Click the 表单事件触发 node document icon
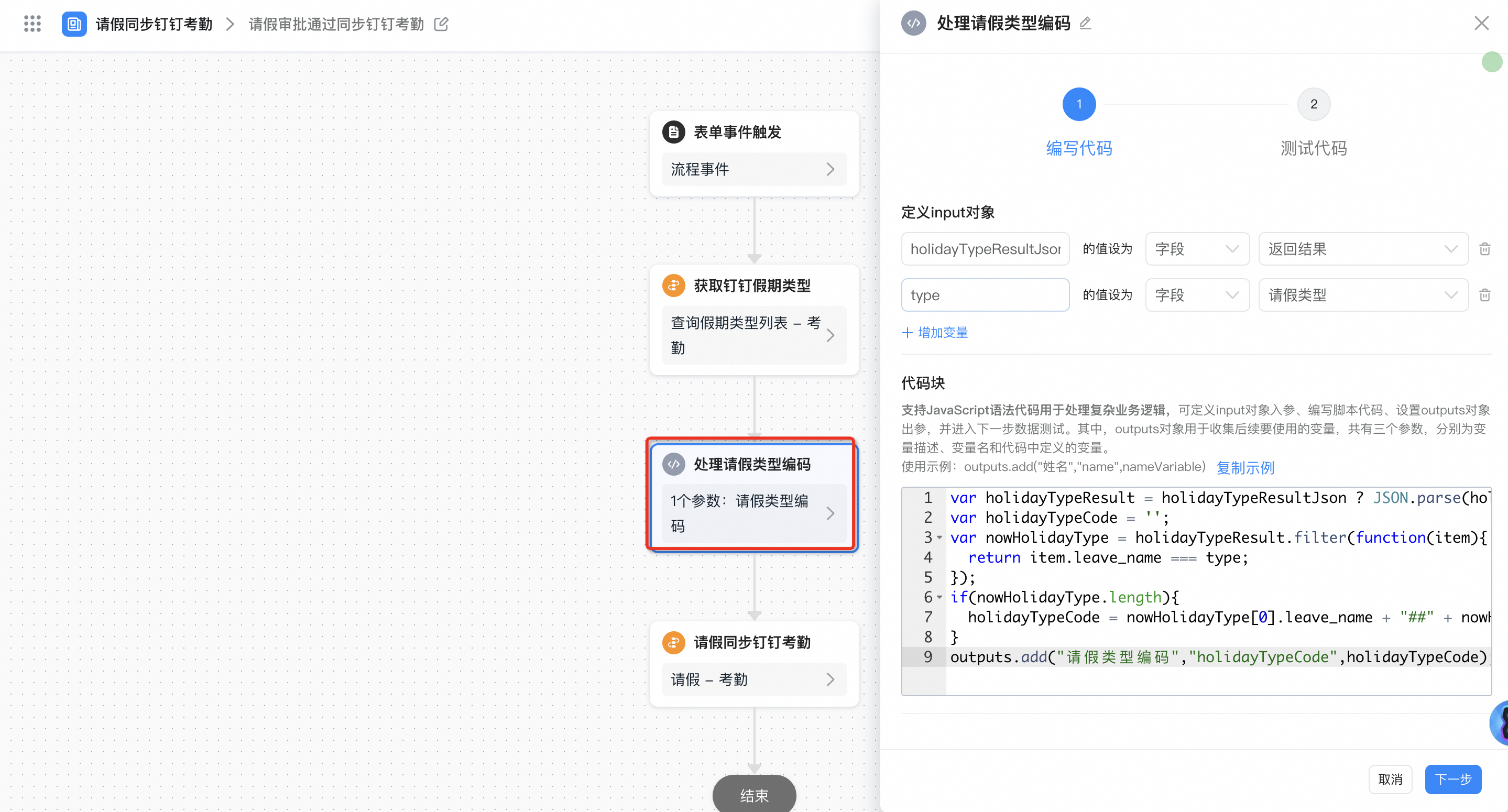 pyautogui.click(x=674, y=131)
